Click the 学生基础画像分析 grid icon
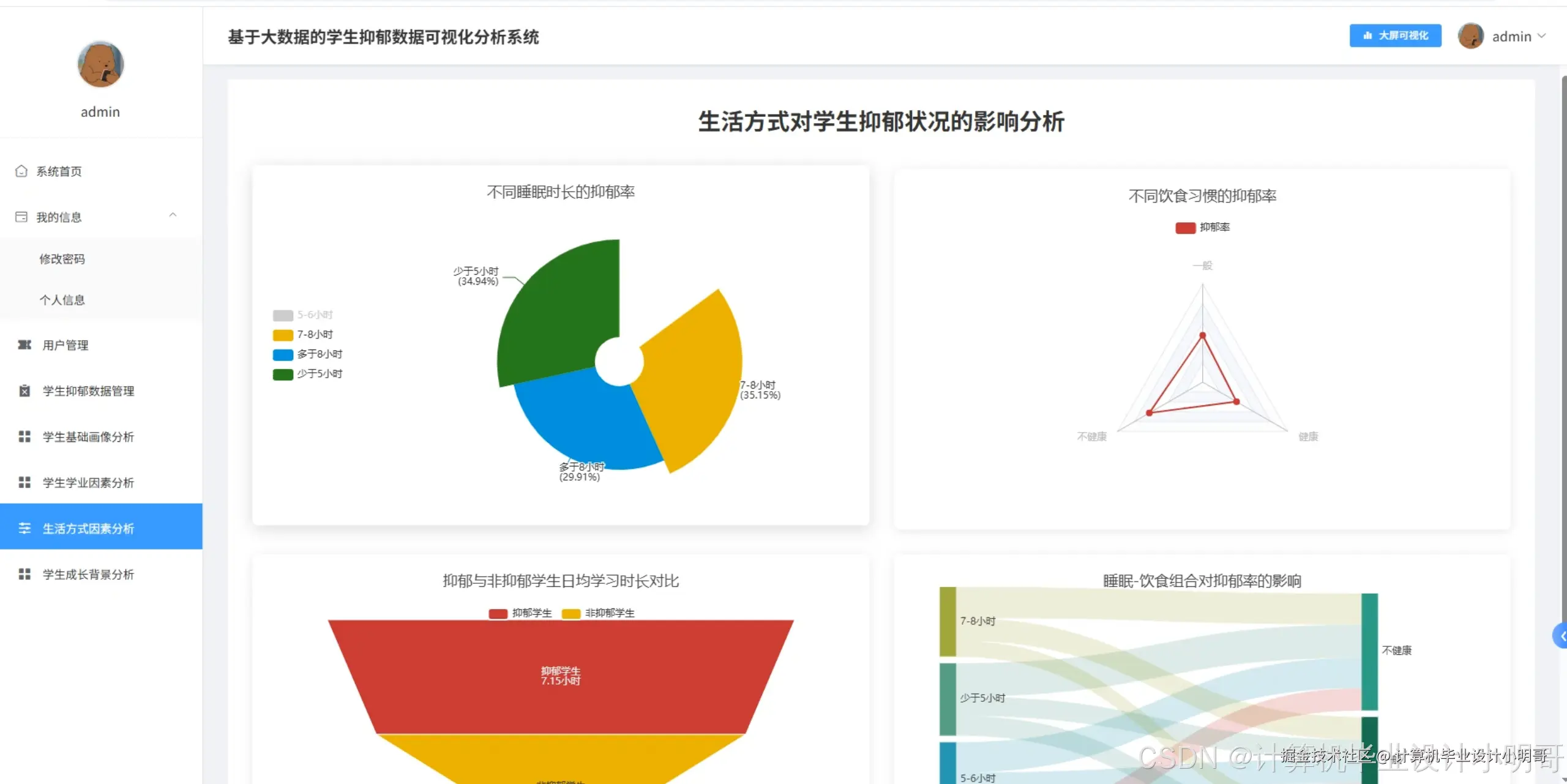Image resolution: width=1567 pixels, height=784 pixels. [x=24, y=436]
